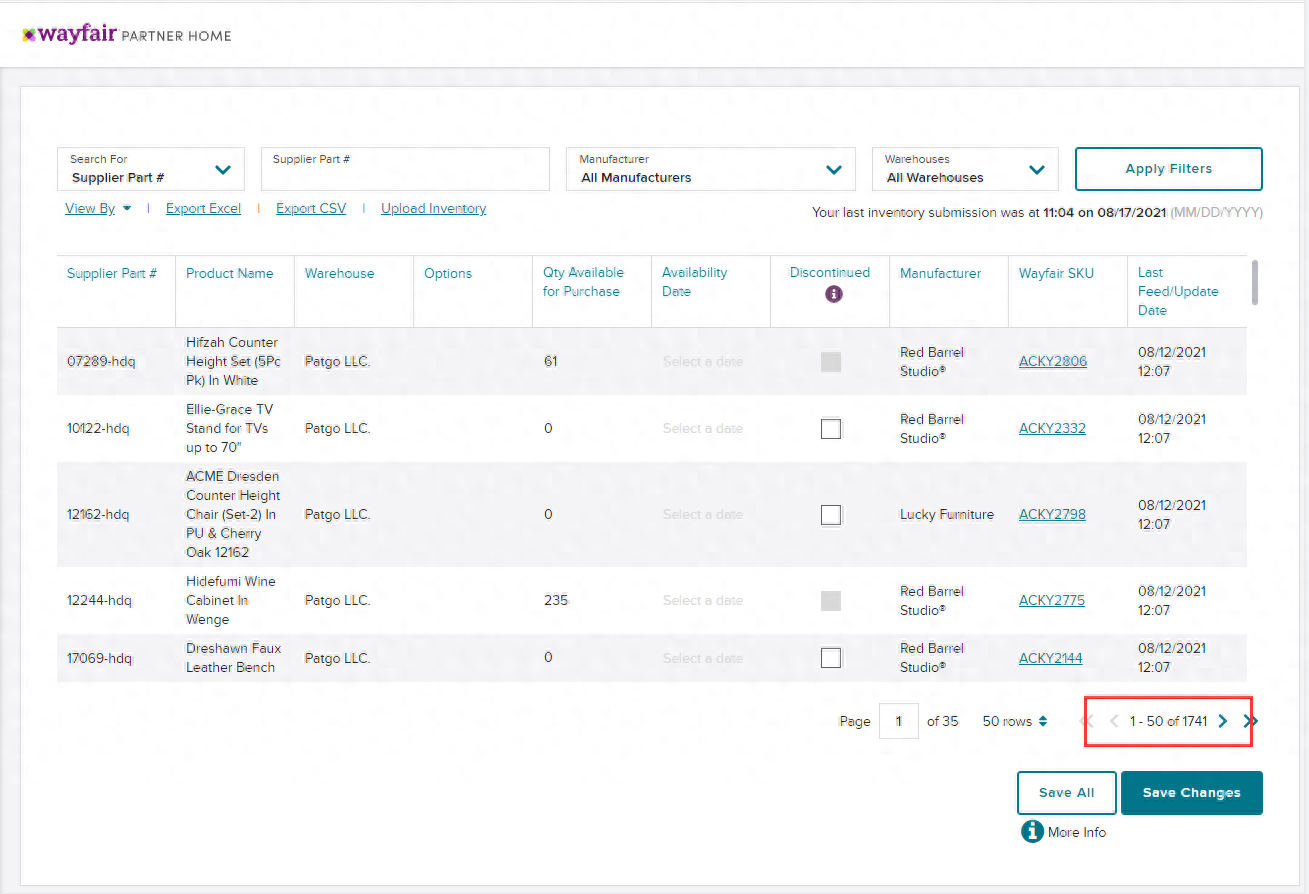Click greyed Discontinued checkbox for 07289-hdq
1309x894 pixels.
click(x=831, y=362)
